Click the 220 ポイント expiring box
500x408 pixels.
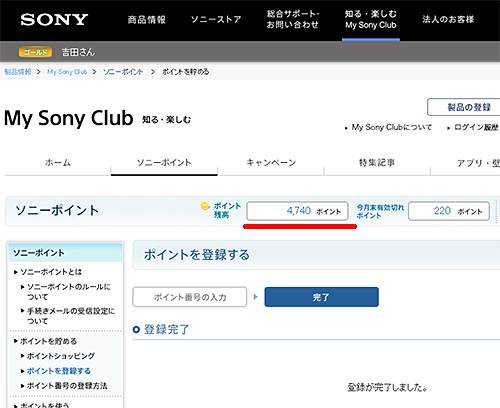click(449, 211)
